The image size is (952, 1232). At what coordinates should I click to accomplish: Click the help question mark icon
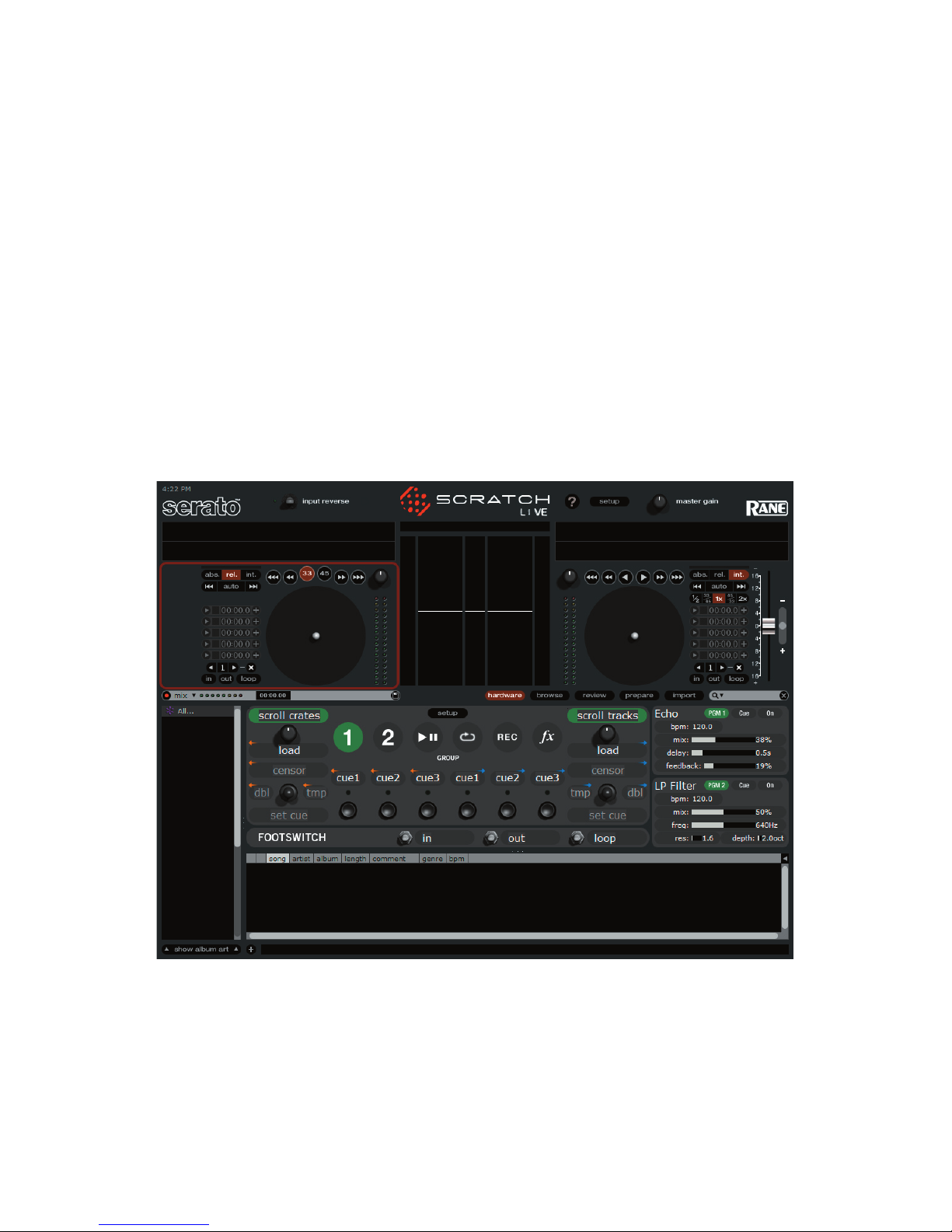[572, 502]
